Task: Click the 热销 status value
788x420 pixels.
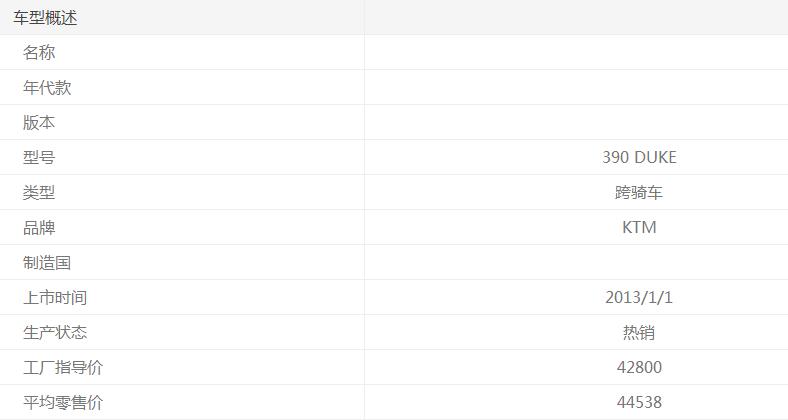Action: tap(639, 333)
